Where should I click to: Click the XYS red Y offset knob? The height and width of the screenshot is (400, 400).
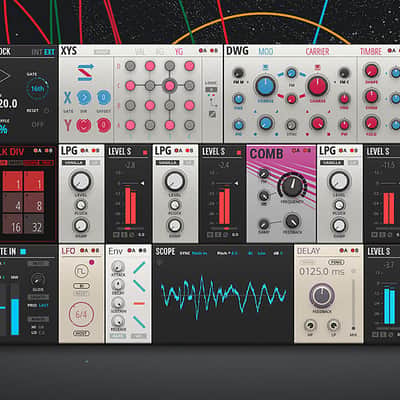(x=104, y=125)
